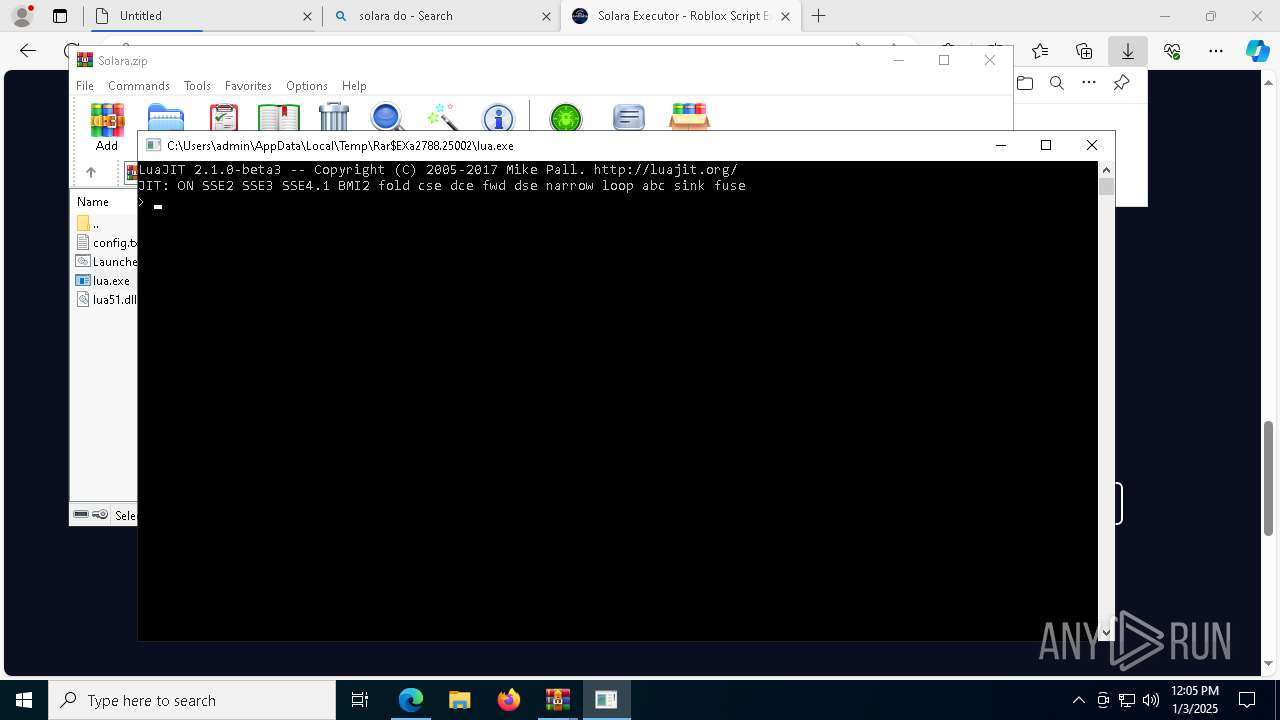The image size is (1280, 720).
Task: Open Windows Start menu
Action: click(x=24, y=700)
